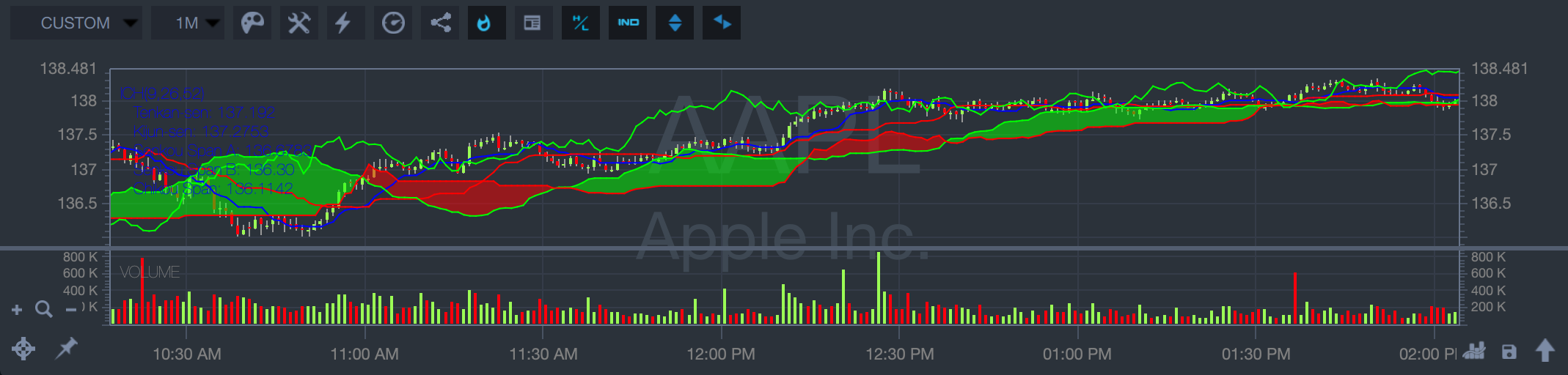The image size is (1568, 375).
Task: Click the upward arrow upload icon
Action: [x=1545, y=350]
